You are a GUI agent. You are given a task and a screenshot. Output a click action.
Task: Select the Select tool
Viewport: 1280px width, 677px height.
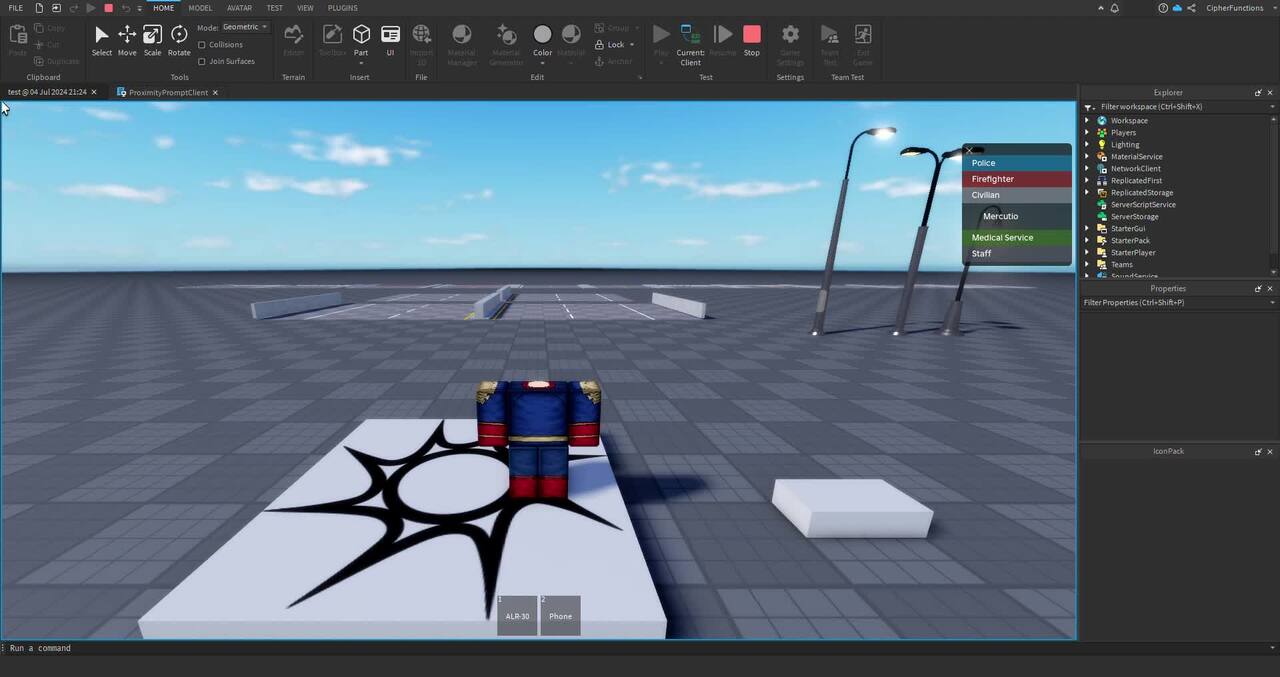(102, 40)
